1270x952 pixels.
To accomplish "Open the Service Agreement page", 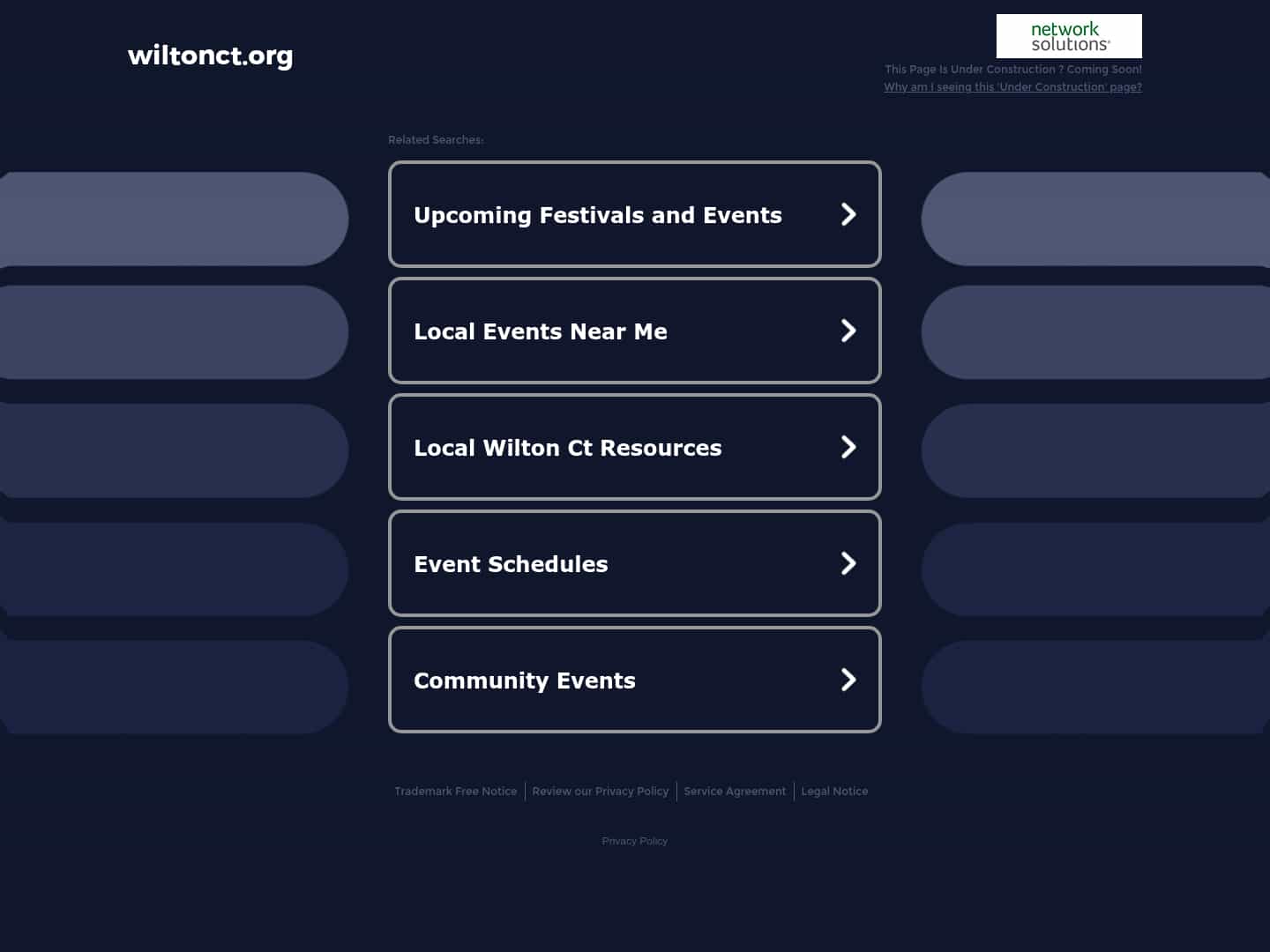I will [x=735, y=791].
